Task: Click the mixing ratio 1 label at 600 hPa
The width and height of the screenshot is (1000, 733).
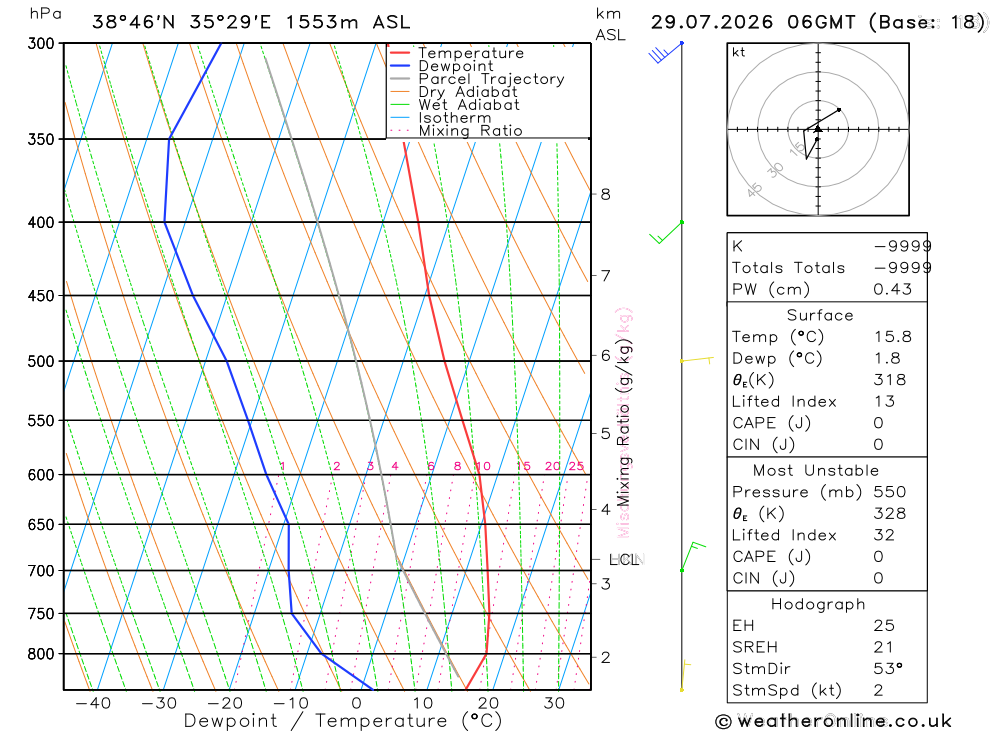Action: pyautogui.click(x=282, y=466)
